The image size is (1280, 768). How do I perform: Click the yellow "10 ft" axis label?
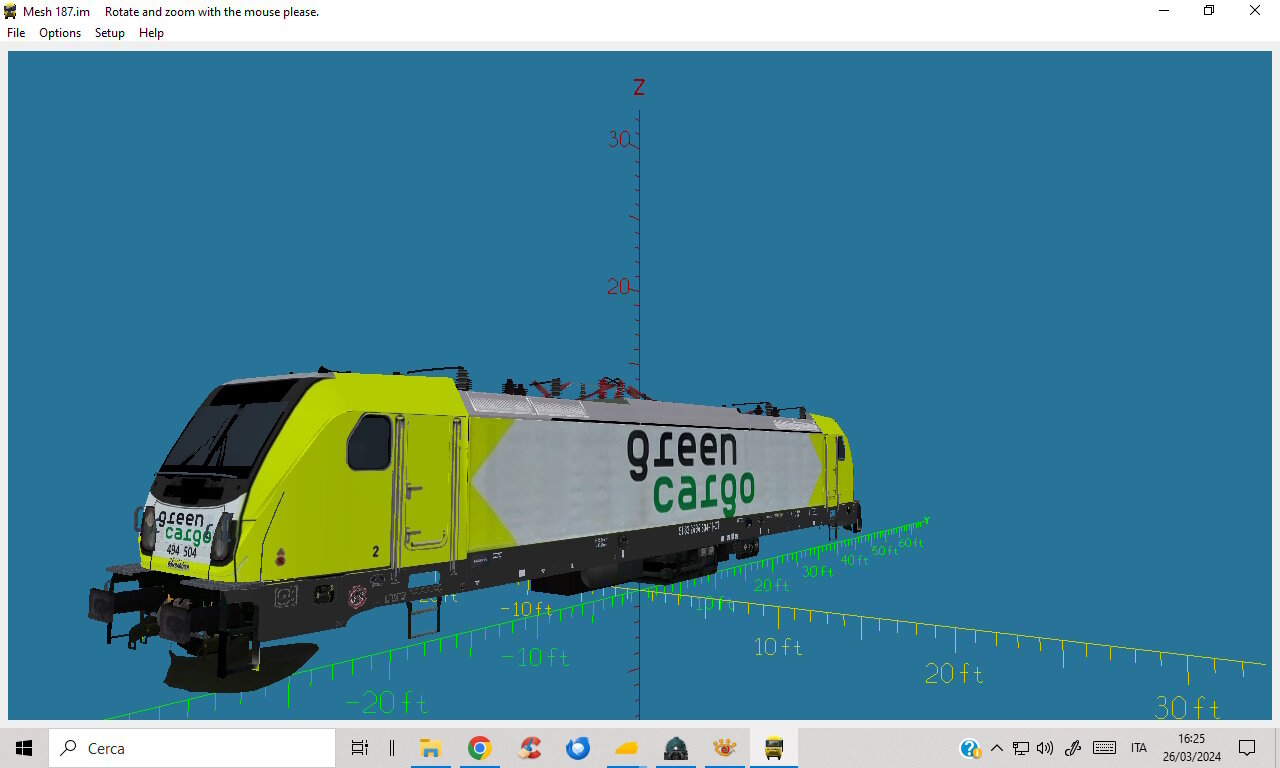(779, 647)
